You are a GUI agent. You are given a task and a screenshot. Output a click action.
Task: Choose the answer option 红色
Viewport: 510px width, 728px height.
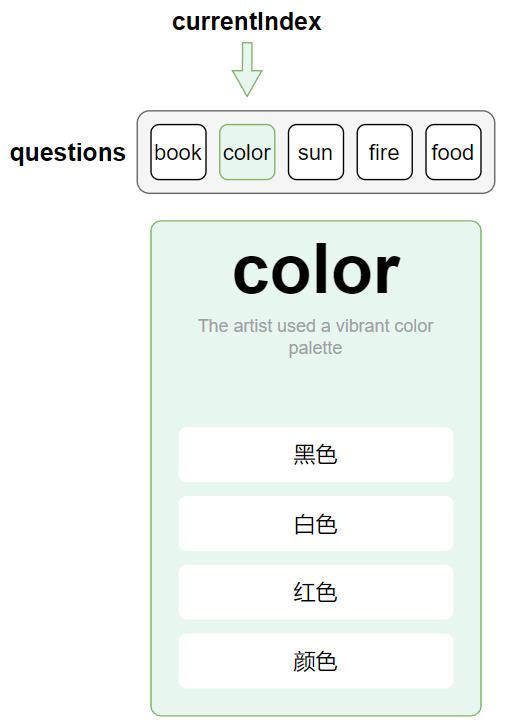click(x=316, y=592)
